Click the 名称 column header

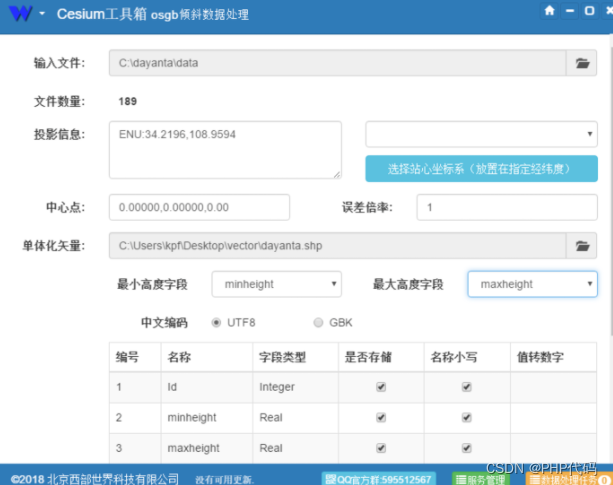tap(207, 357)
